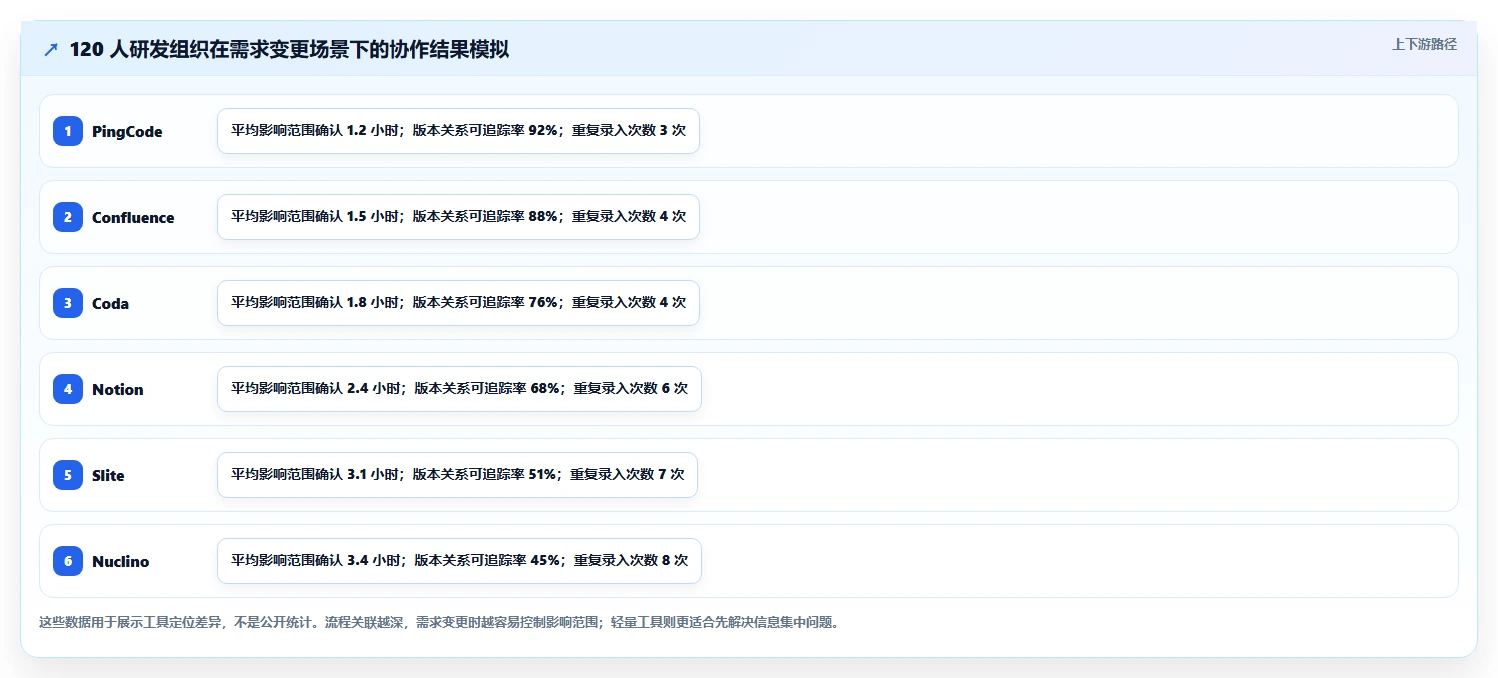The height and width of the screenshot is (678, 1498).
Task: Click the arrow icon beside the title
Action: click(51, 50)
